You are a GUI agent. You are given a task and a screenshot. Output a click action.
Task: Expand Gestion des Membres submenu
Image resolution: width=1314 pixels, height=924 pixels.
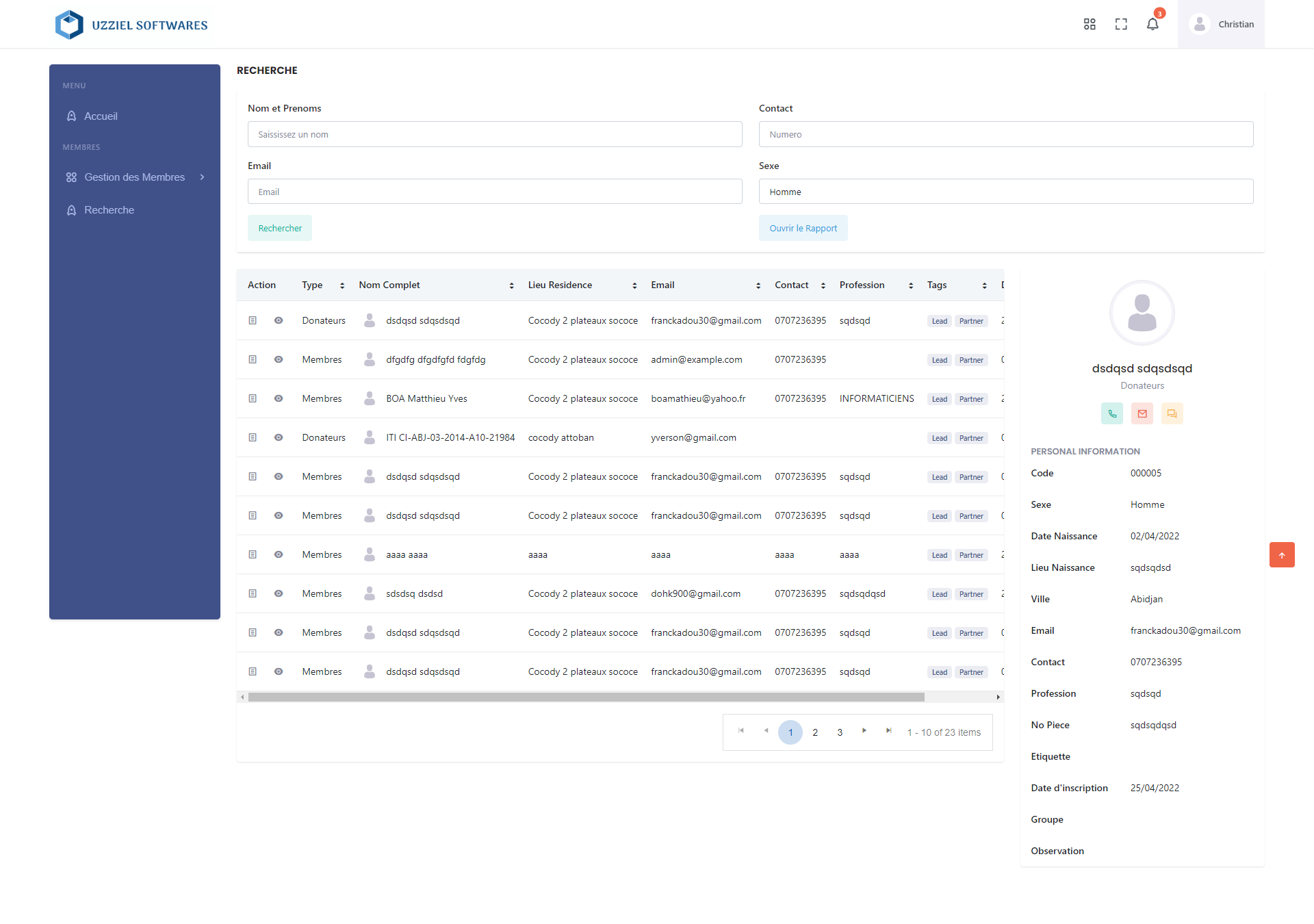click(x=135, y=177)
